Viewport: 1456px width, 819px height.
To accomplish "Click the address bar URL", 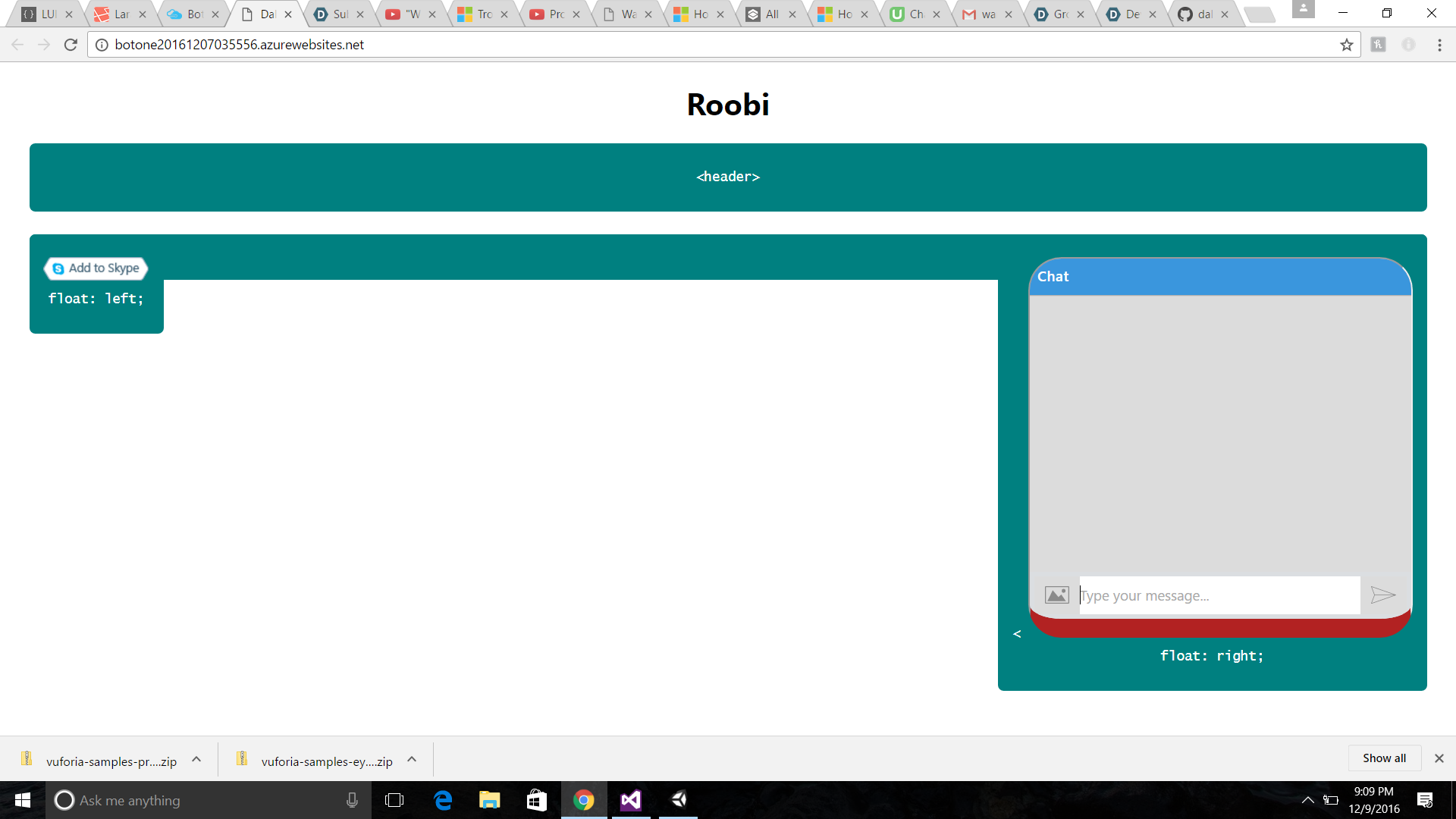I will 240,45.
